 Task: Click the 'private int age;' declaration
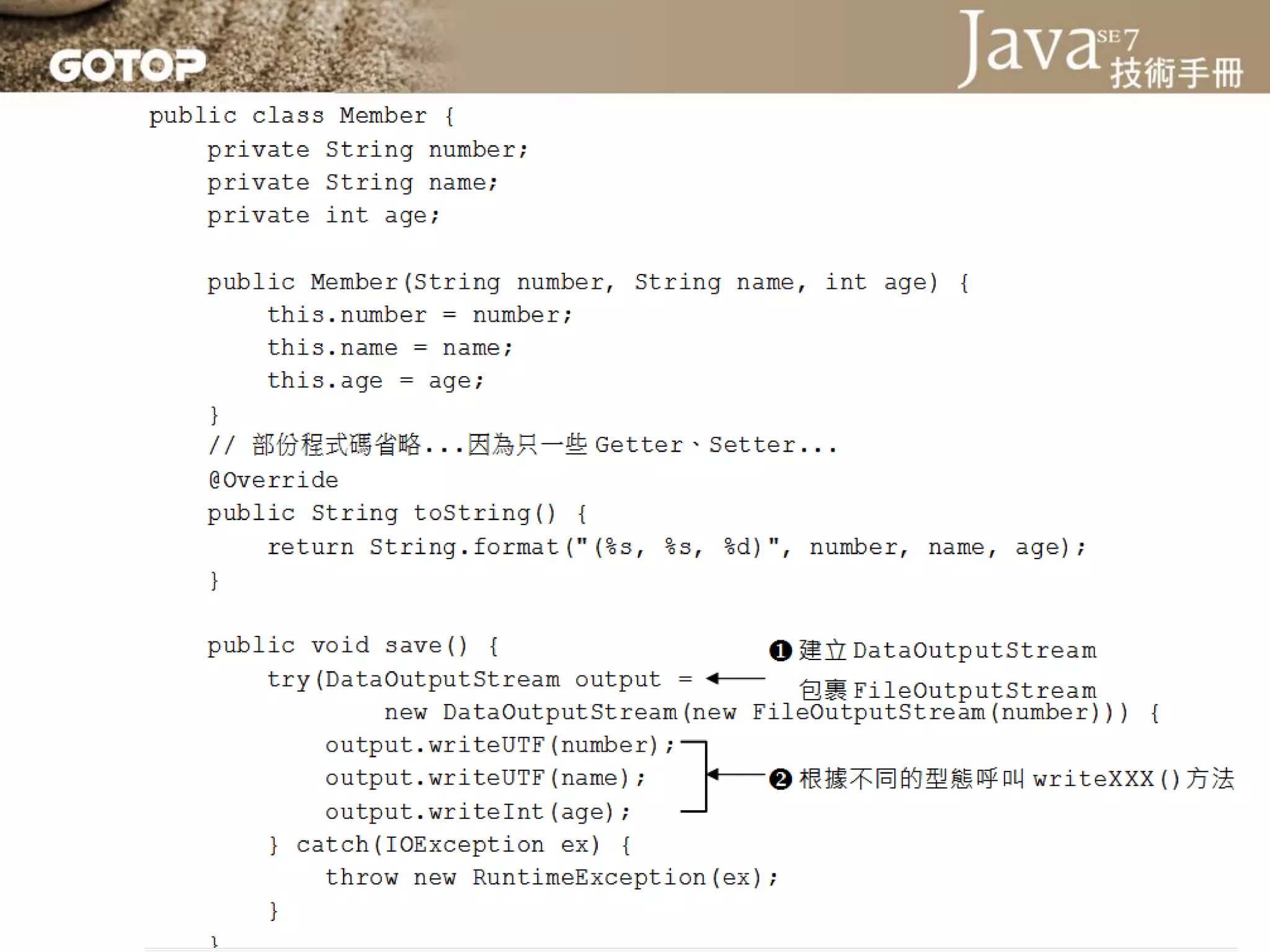click(x=323, y=215)
